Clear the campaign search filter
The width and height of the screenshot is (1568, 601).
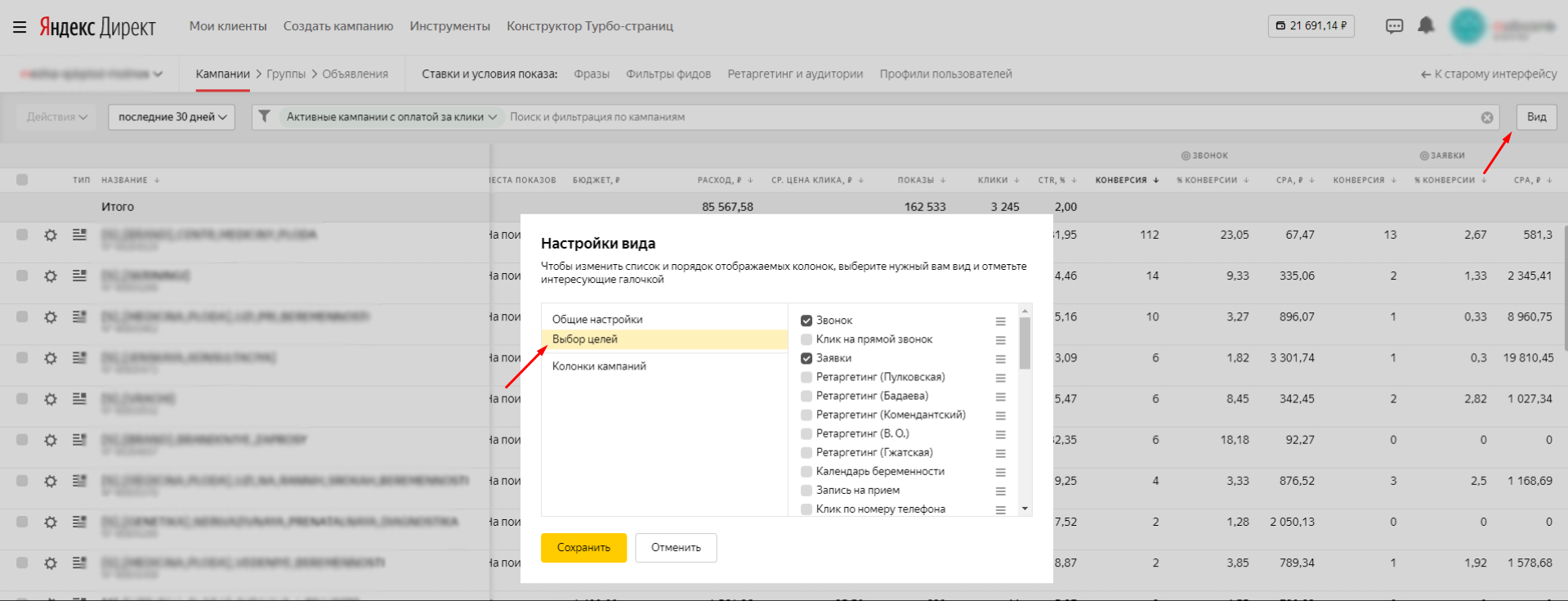[1487, 118]
